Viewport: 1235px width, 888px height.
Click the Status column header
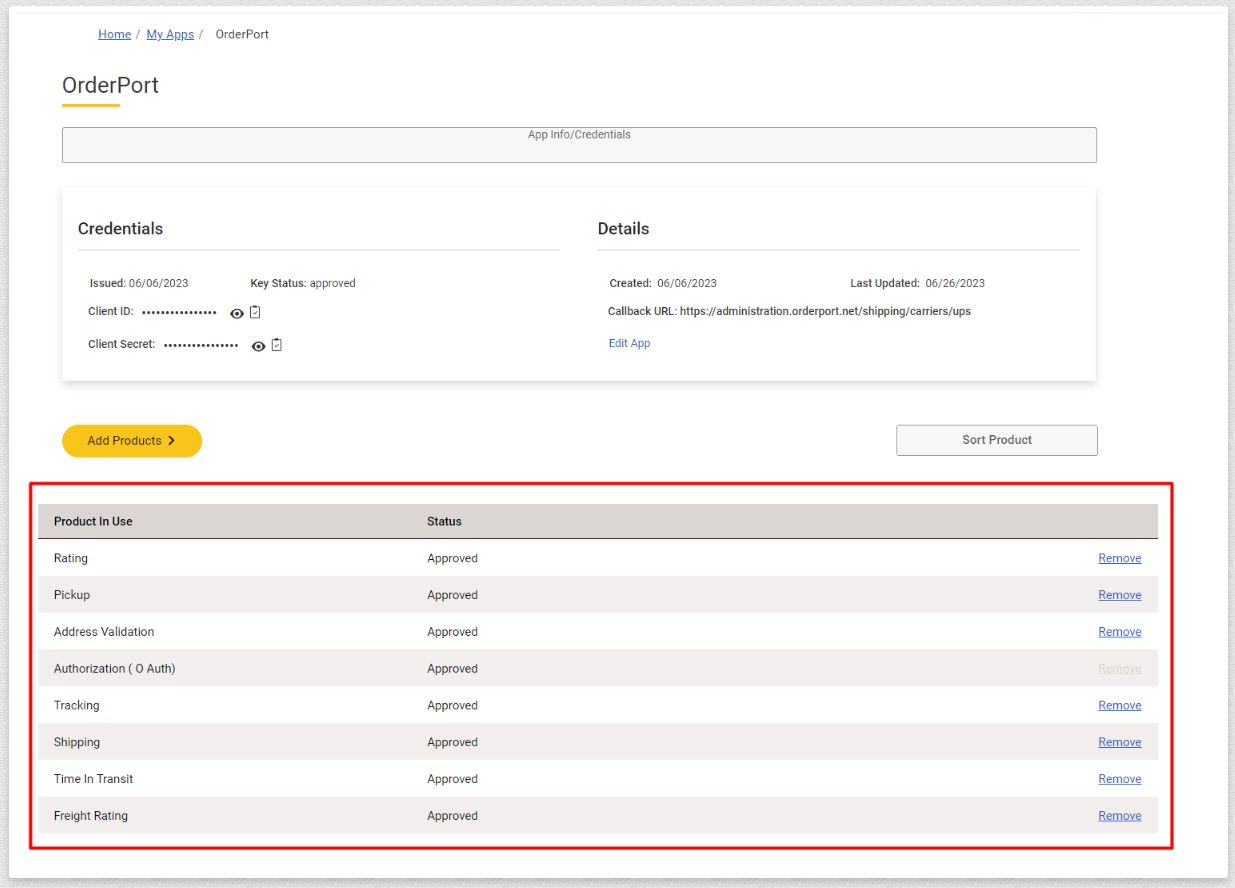[x=444, y=521]
